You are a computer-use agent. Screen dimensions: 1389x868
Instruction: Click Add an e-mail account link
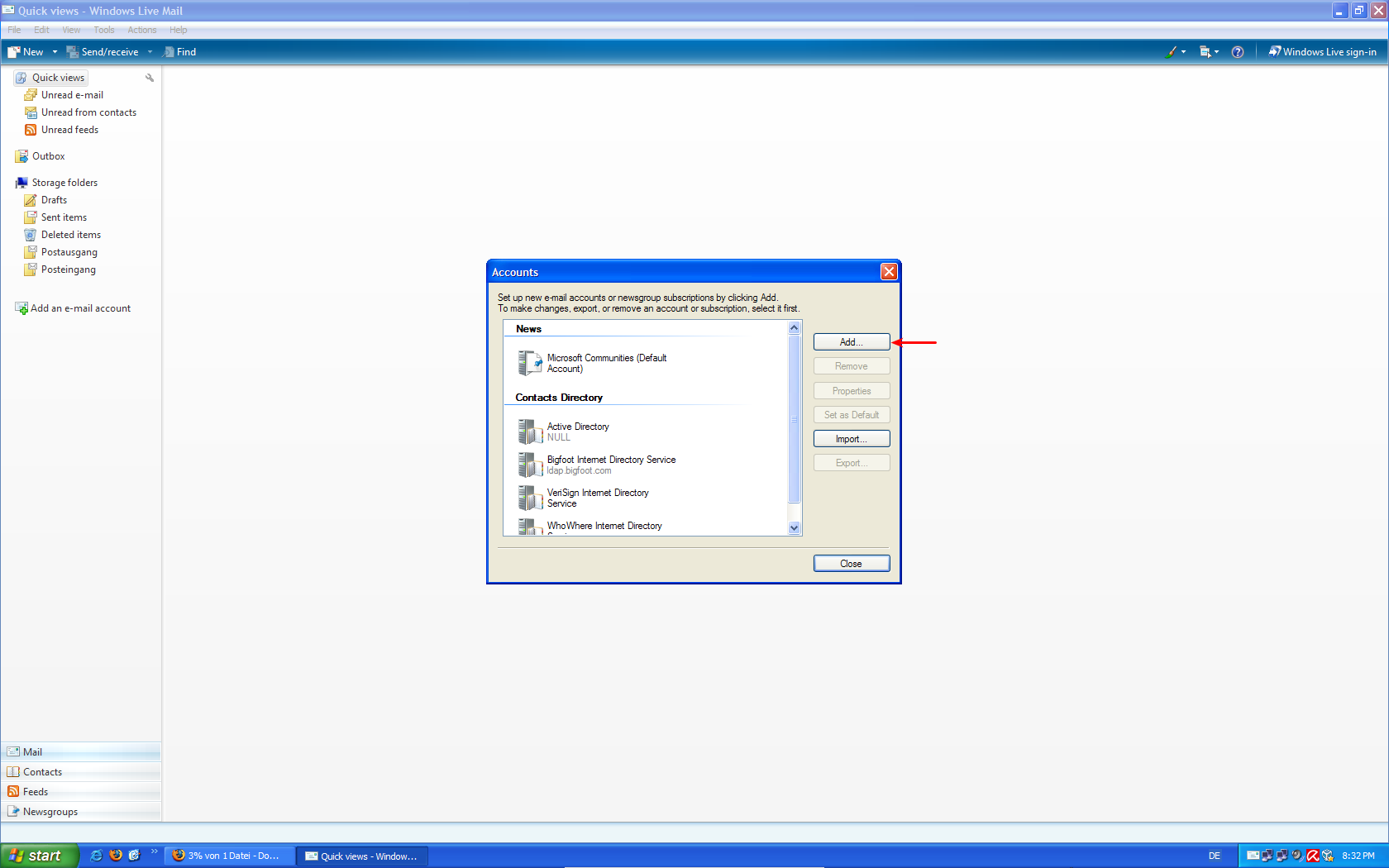80,308
